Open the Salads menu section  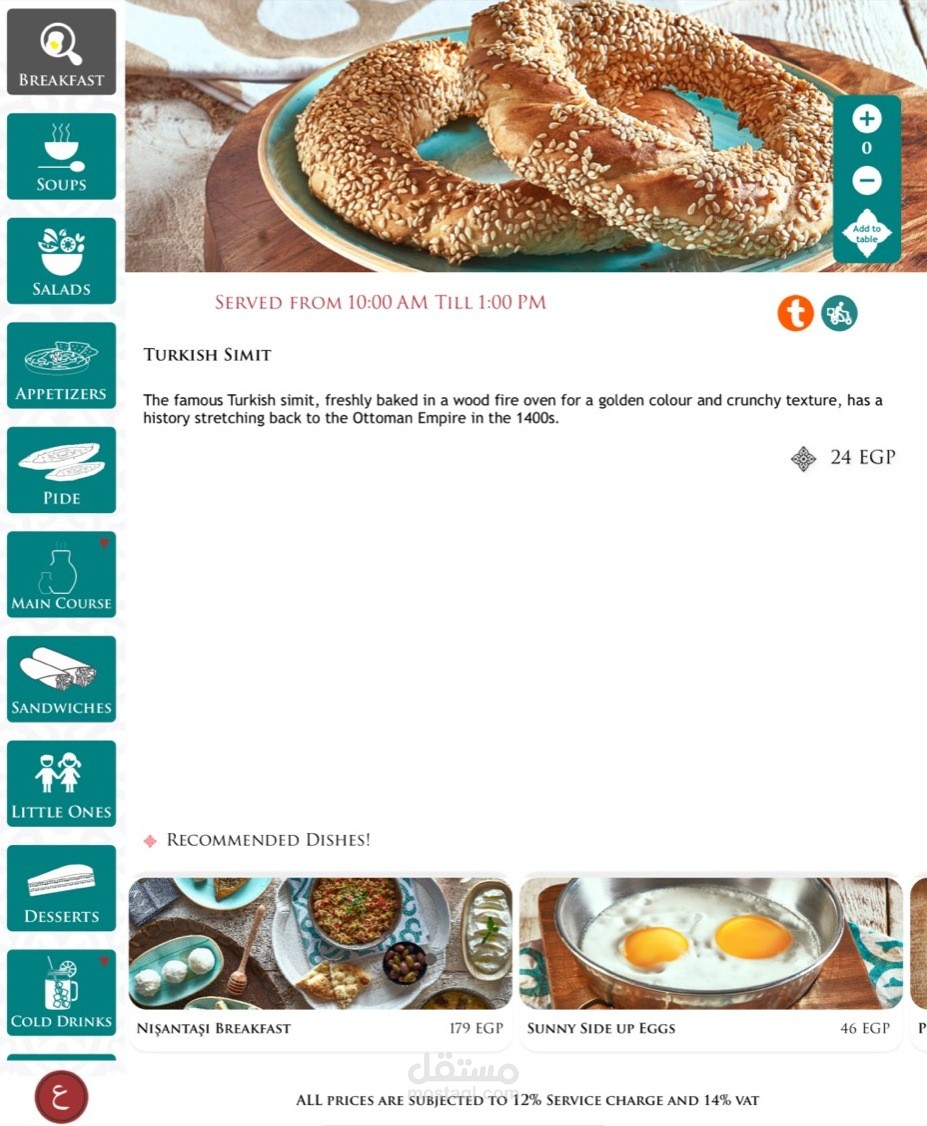pyautogui.click(x=61, y=261)
